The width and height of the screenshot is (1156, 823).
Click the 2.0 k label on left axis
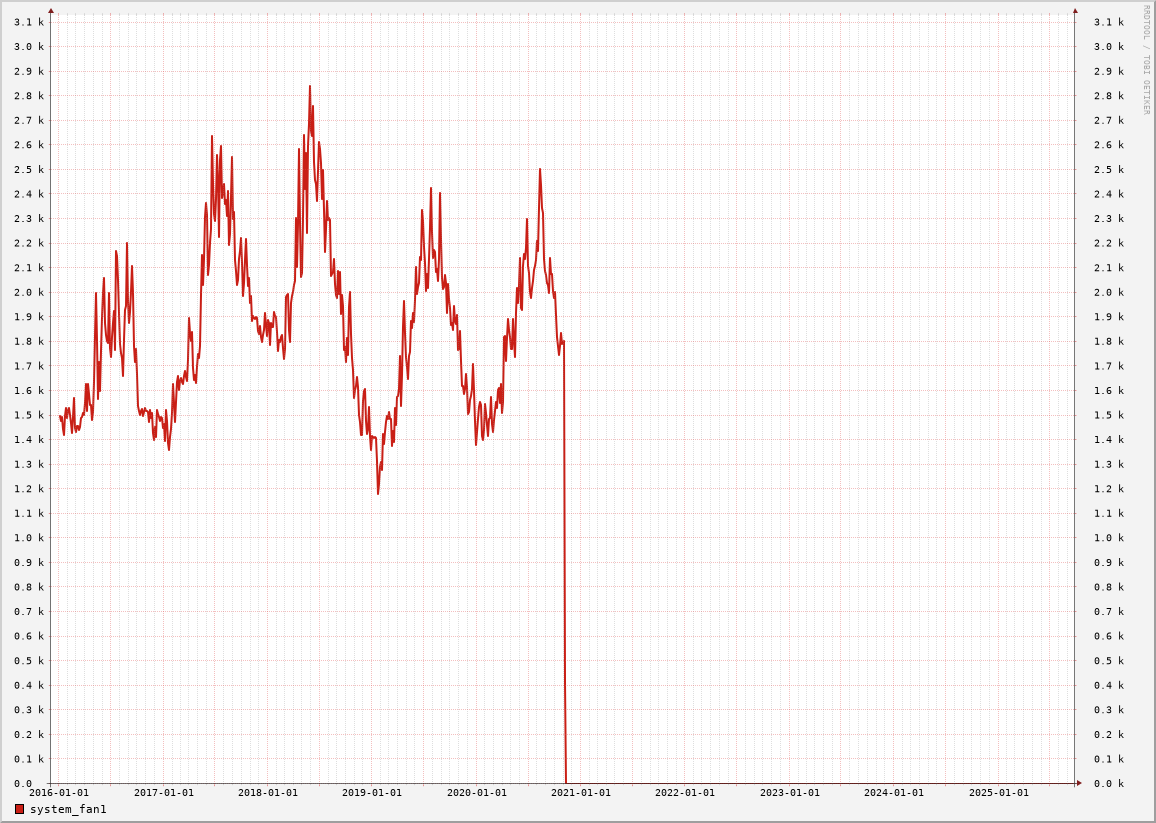[x=29, y=292]
